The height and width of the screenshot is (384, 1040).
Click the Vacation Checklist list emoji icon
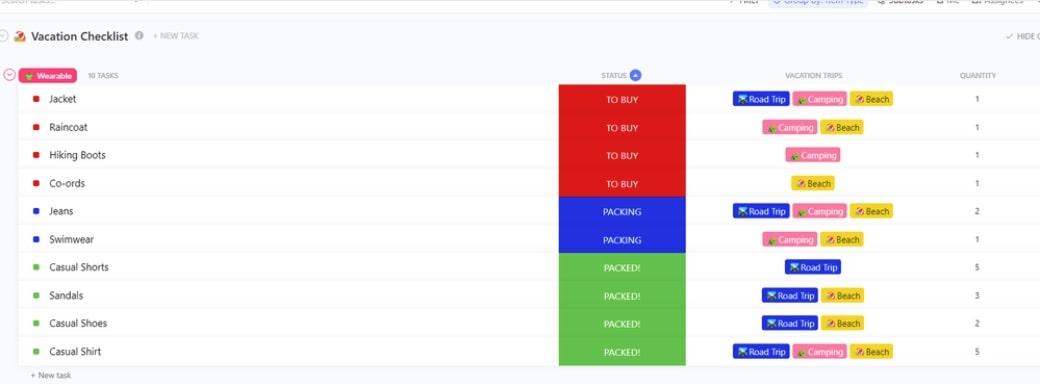click(x=20, y=36)
